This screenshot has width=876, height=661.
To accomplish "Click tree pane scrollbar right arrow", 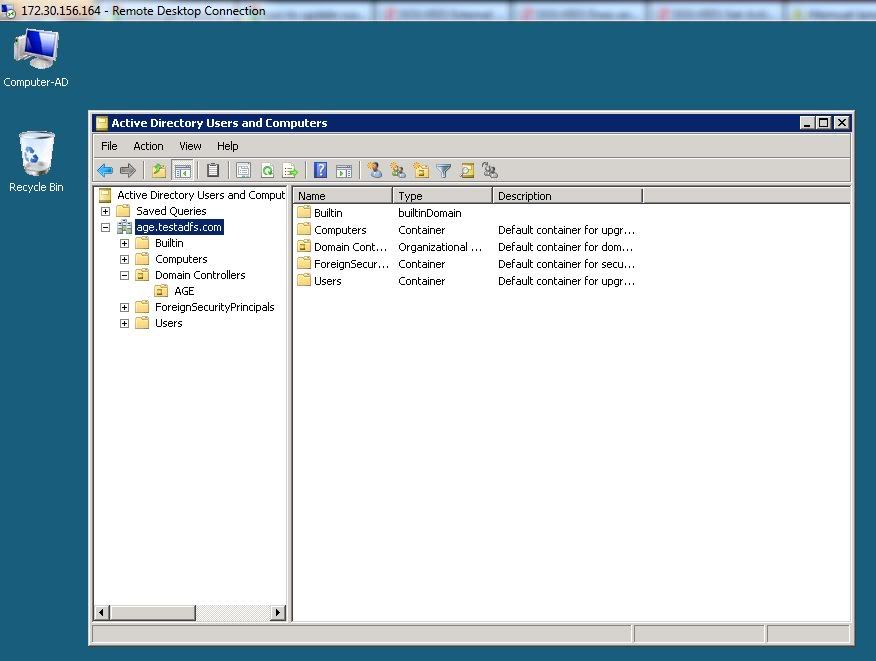I will click(x=278, y=612).
